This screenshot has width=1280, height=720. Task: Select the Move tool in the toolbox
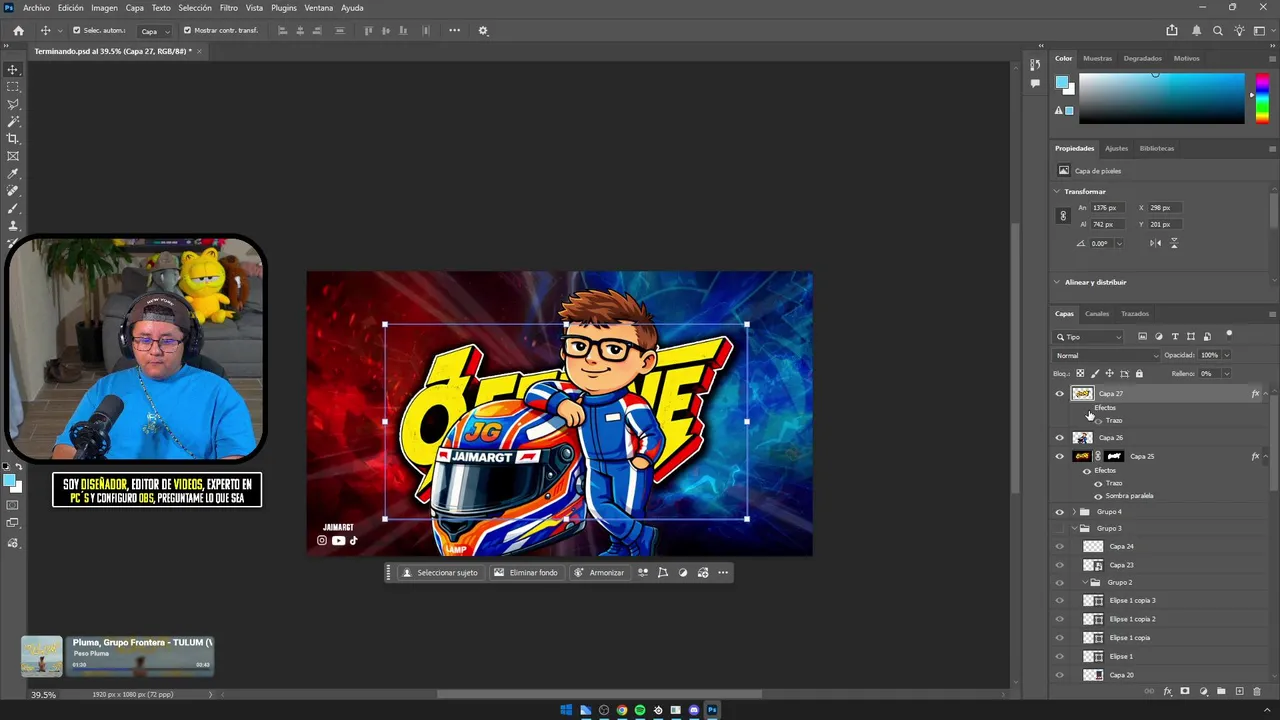[13, 70]
